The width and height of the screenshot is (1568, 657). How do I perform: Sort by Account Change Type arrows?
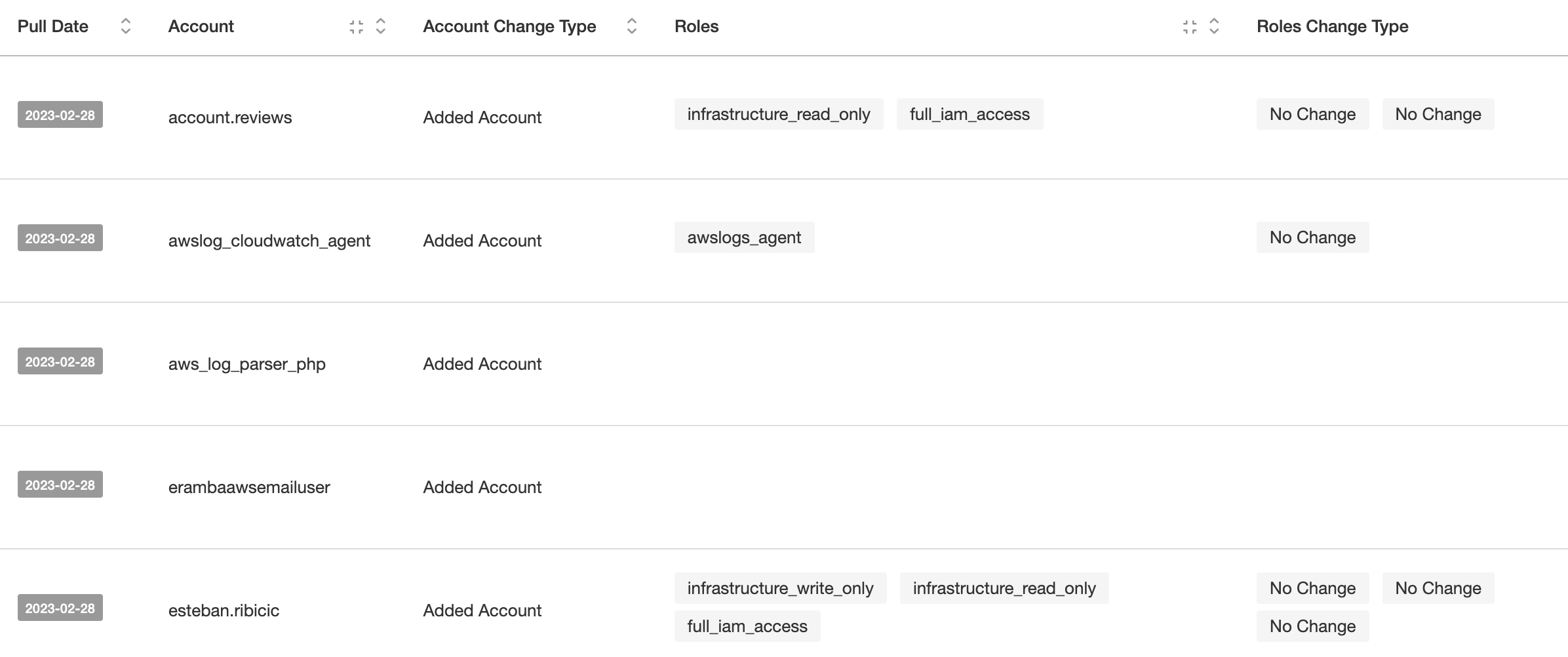click(632, 26)
